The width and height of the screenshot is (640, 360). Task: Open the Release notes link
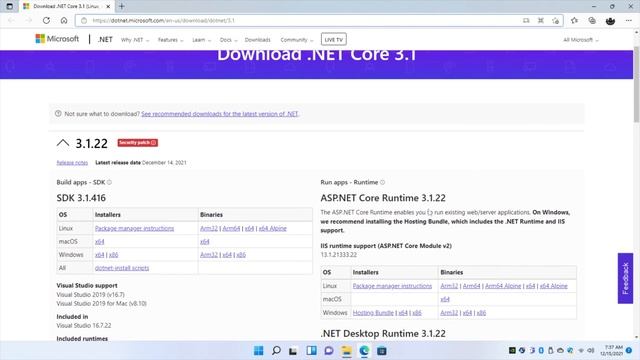pos(72,162)
